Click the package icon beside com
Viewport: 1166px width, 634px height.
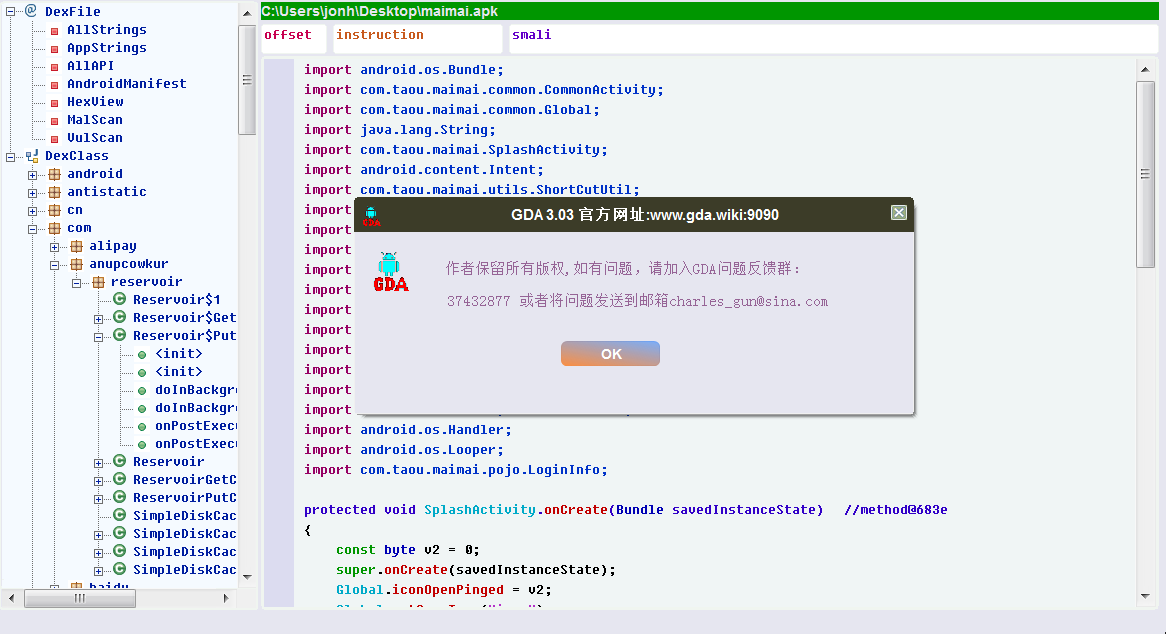pyautogui.click(x=55, y=227)
